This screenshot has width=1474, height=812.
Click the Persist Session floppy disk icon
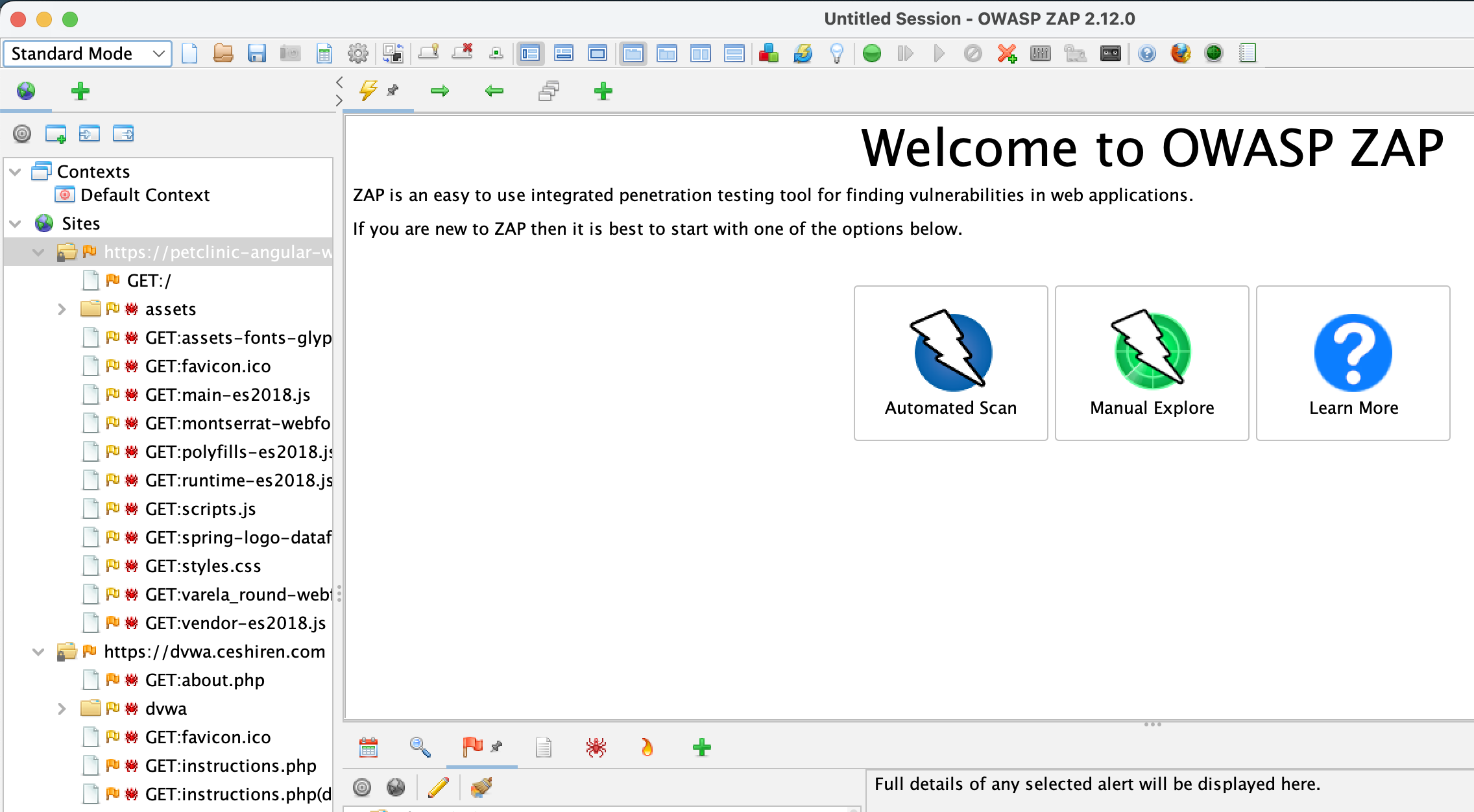(257, 54)
